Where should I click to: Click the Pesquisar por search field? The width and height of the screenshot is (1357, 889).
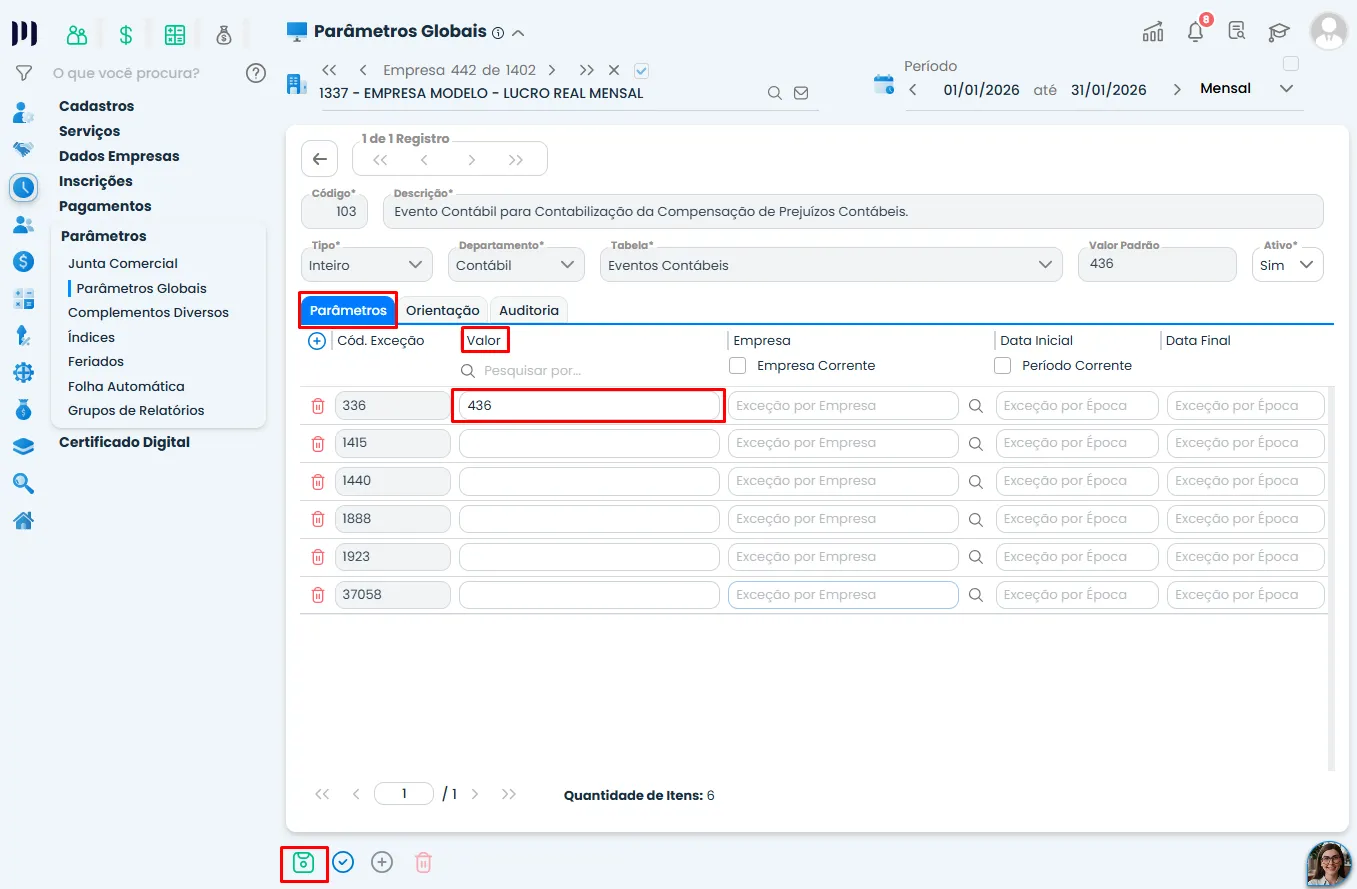(590, 371)
